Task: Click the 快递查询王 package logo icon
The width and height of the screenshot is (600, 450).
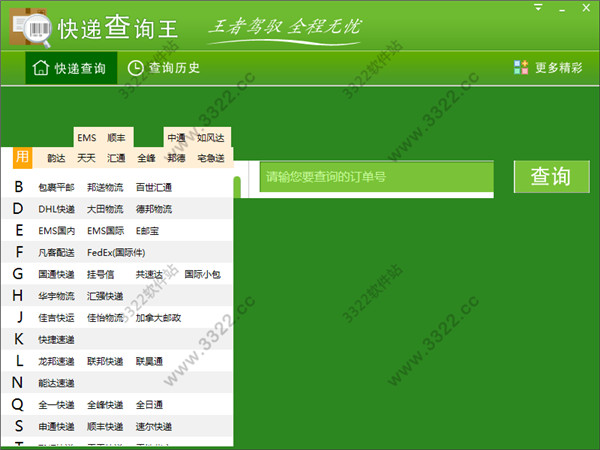Action: pos(30,28)
